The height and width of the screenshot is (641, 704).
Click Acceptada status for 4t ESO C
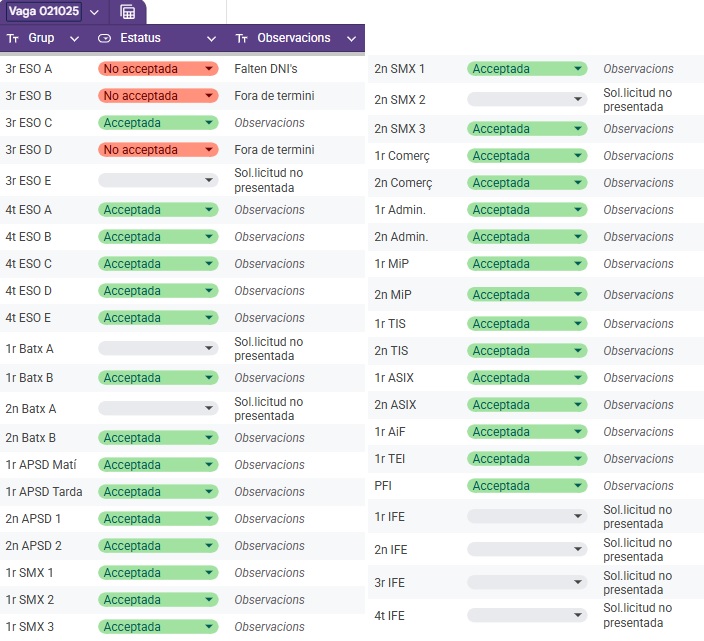(x=157, y=264)
